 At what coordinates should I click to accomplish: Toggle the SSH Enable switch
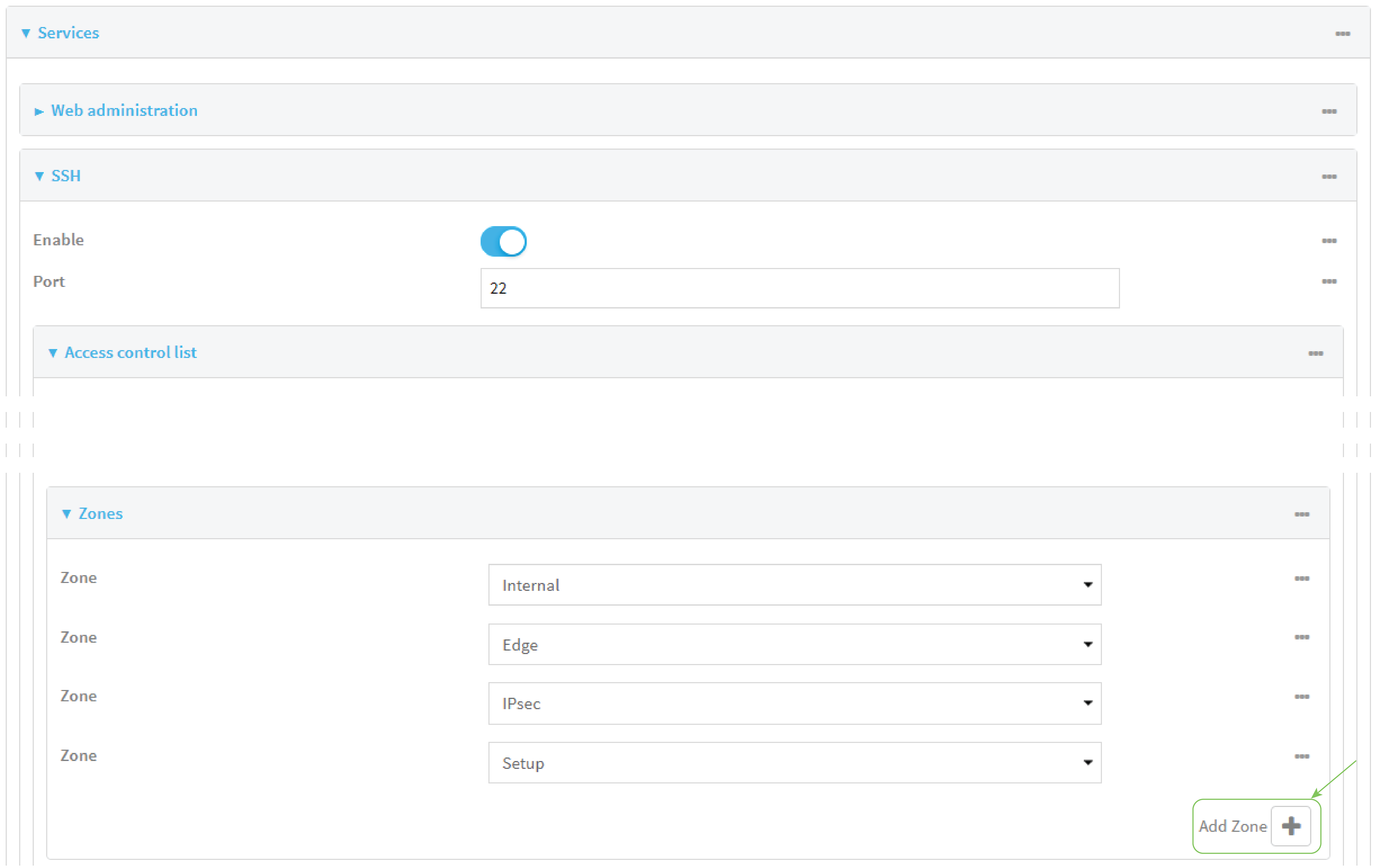[x=503, y=242]
